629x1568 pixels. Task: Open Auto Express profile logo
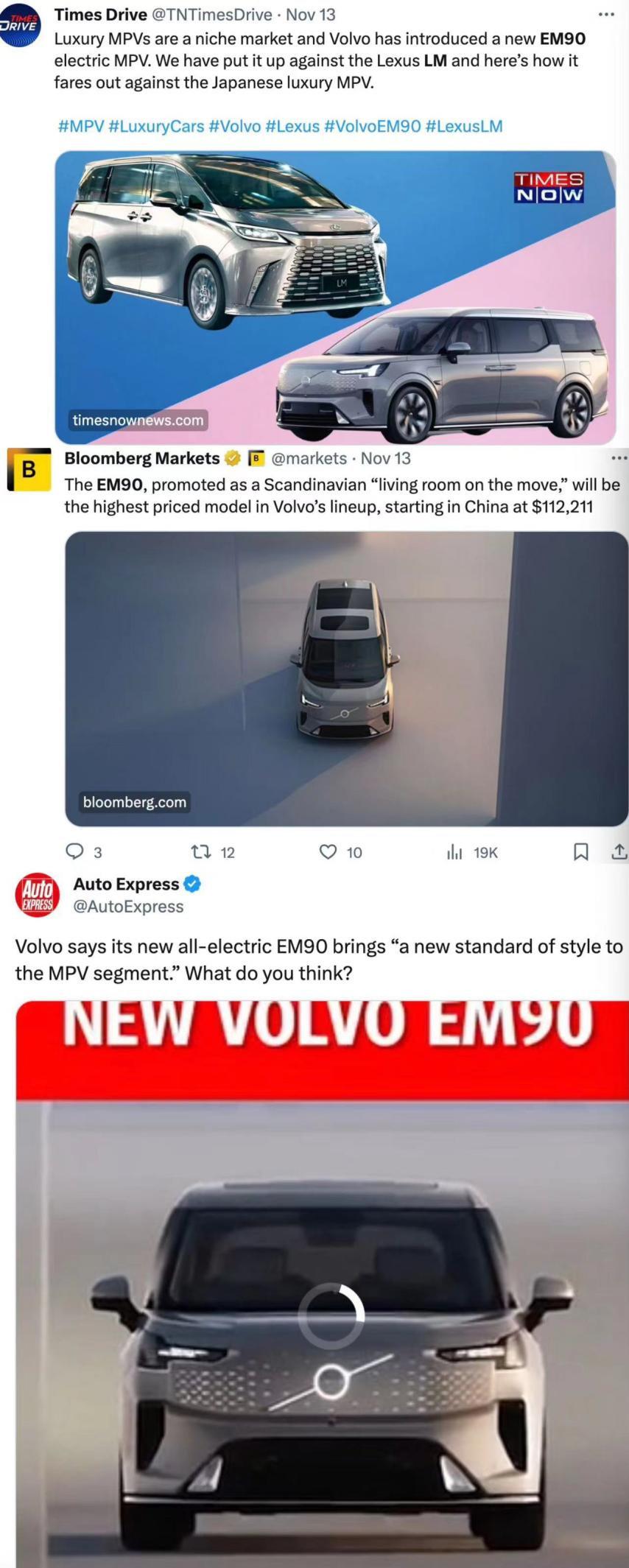[x=36, y=895]
